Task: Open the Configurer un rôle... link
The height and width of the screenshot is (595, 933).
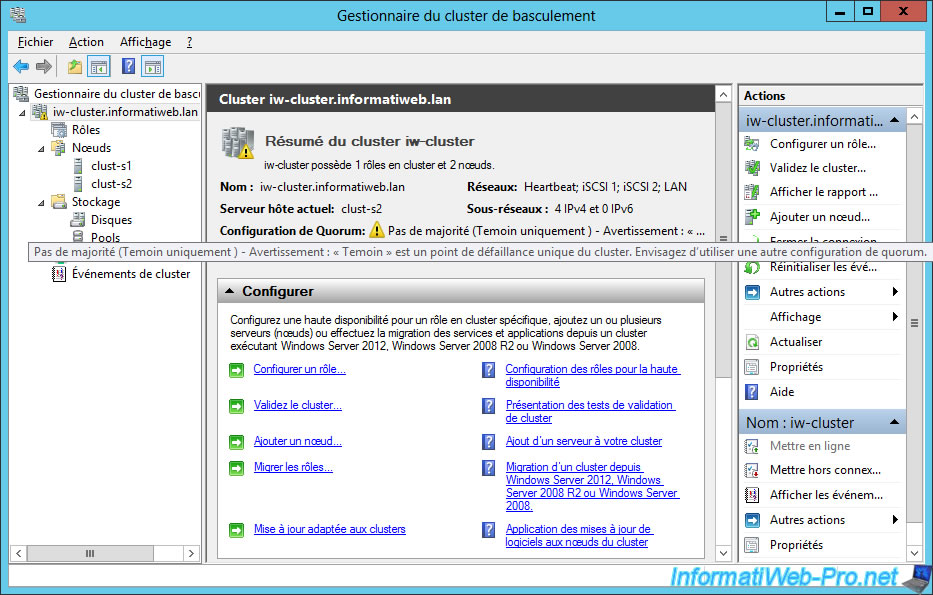Action: pyautogui.click(x=299, y=369)
